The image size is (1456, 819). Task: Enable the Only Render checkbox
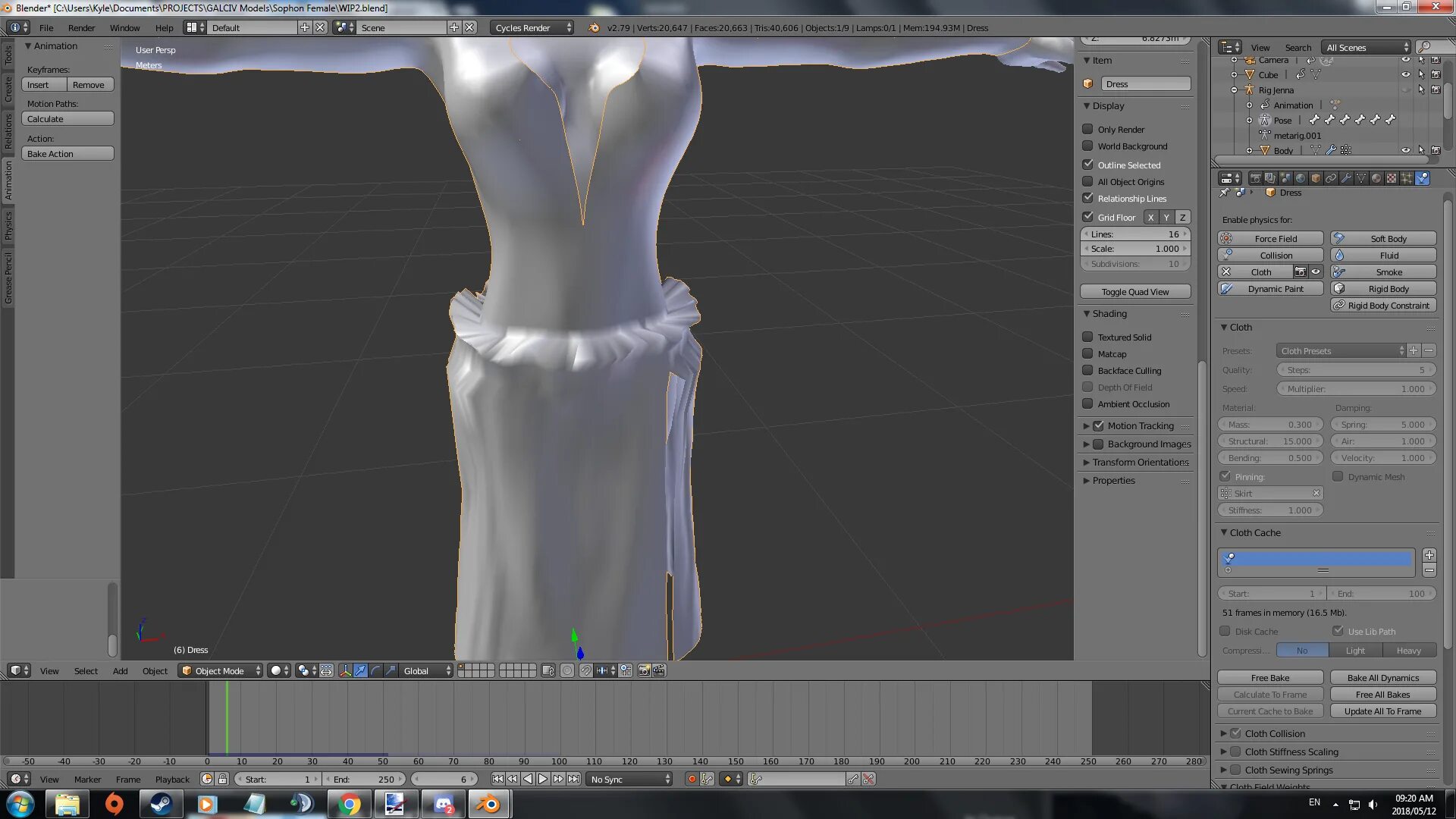[x=1087, y=129]
